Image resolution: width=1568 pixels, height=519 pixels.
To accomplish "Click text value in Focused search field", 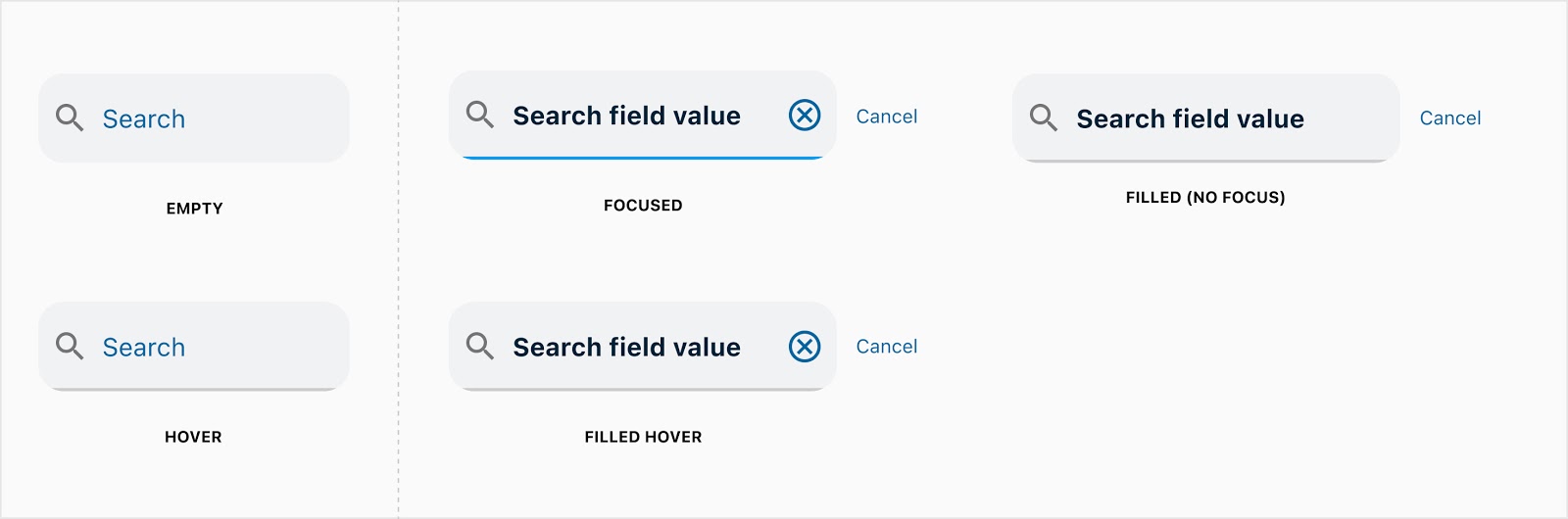I will (627, 116).
